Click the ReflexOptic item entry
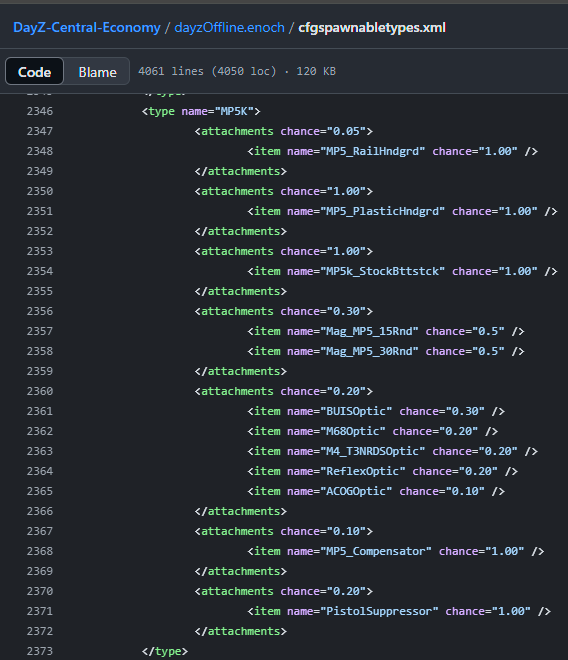This screenshot has height=660, width=568. point(383,471)
